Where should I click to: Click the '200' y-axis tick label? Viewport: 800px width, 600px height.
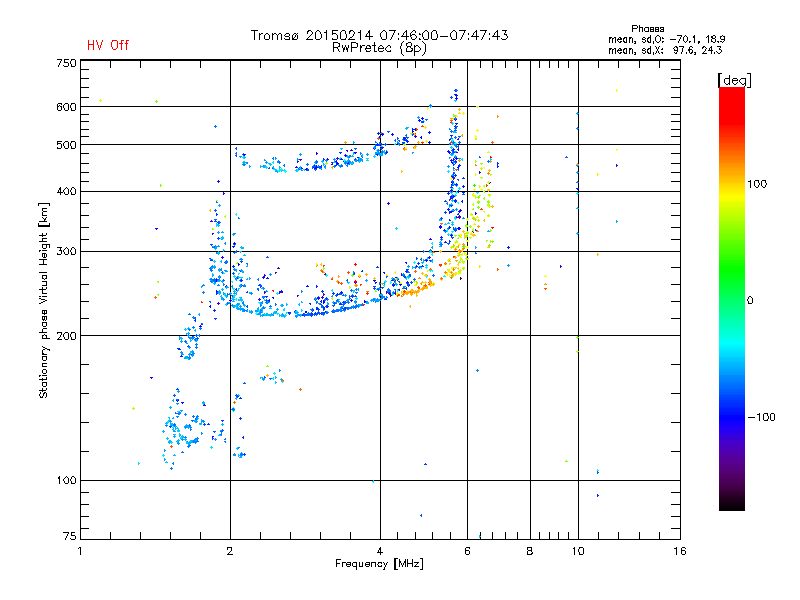(66, 336)
